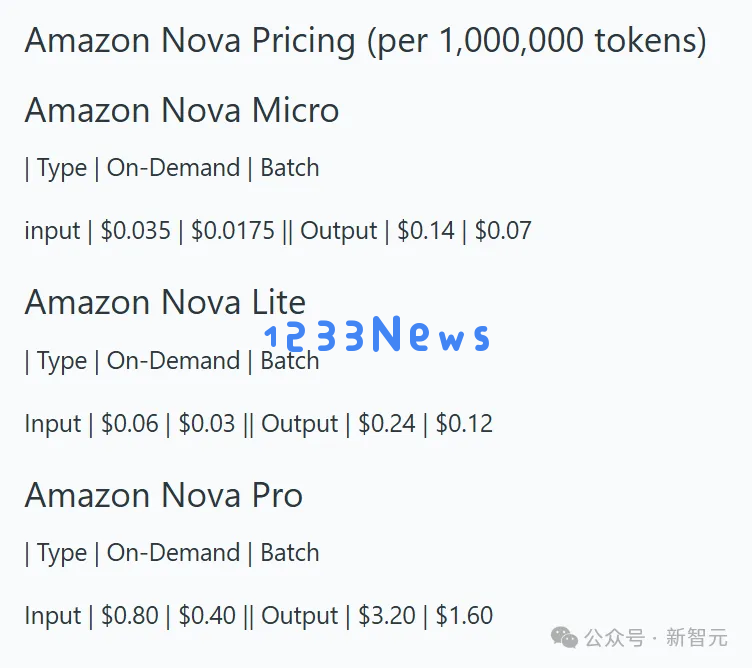Select the Amazon Nova Micro heading
The image size is (752, 668).
[182, 110]
